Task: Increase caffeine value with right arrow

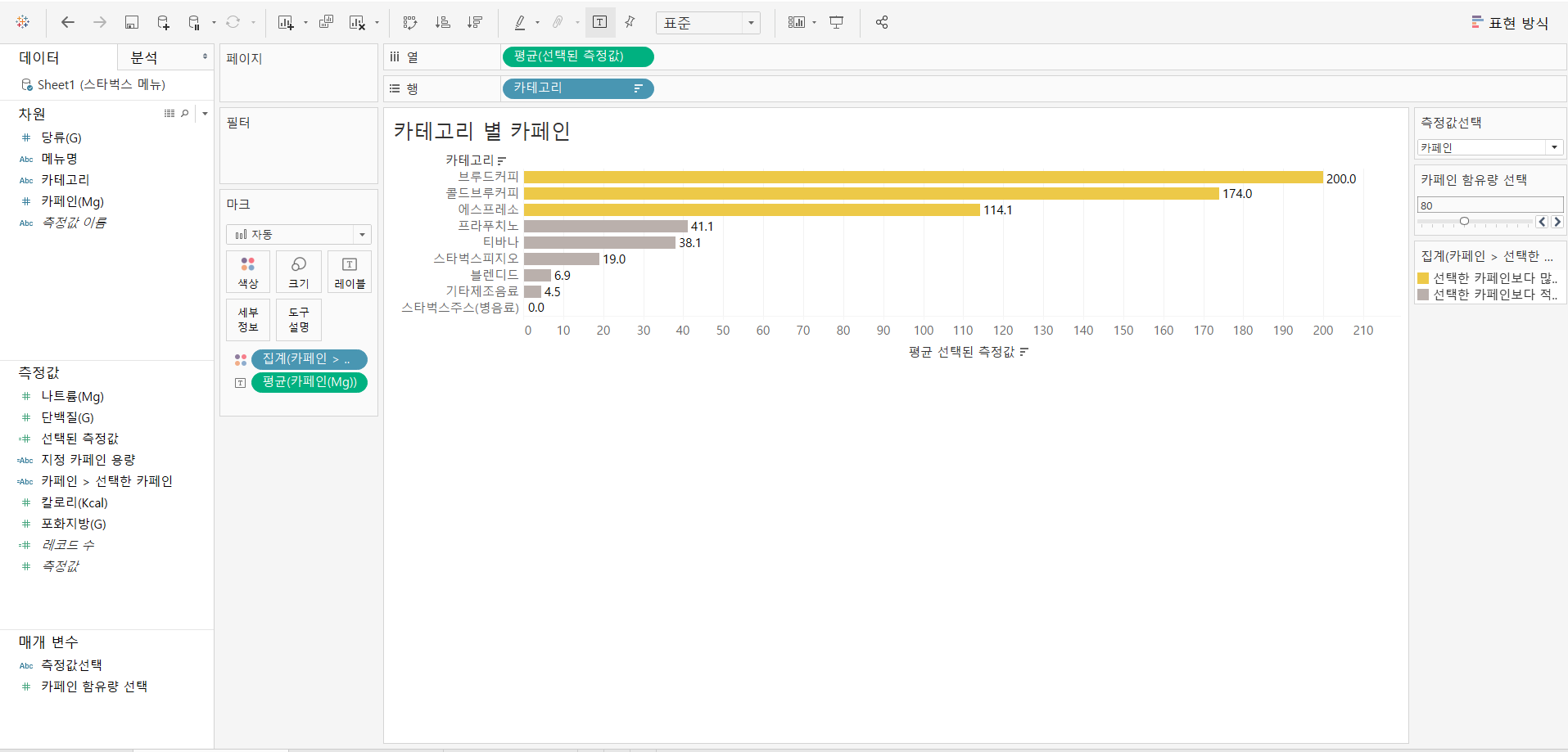Action: coord(1557,222)
